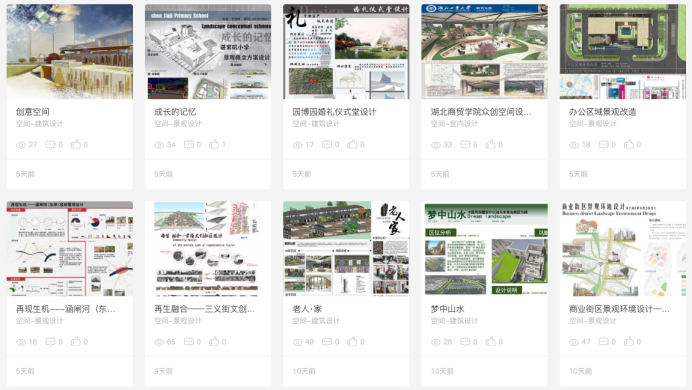Click the like icon on 创意空间 card
Viewport: 692px width, 390px height.
tap(76, 144)
